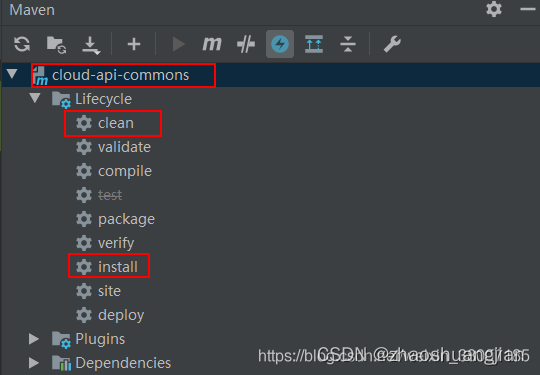This screenshot has height=375, width=540.
Task: Expand the Dependencies folder arrow
Action: (34, 363)
